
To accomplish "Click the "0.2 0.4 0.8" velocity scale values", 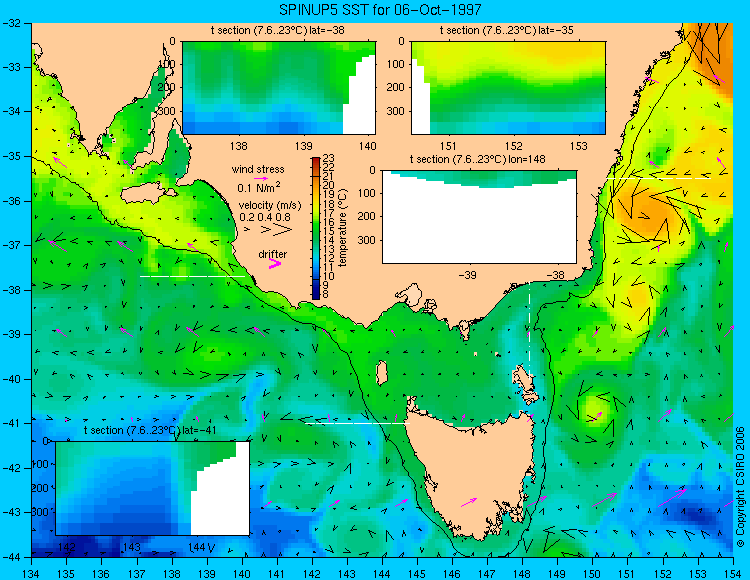I will click(265, 217).
